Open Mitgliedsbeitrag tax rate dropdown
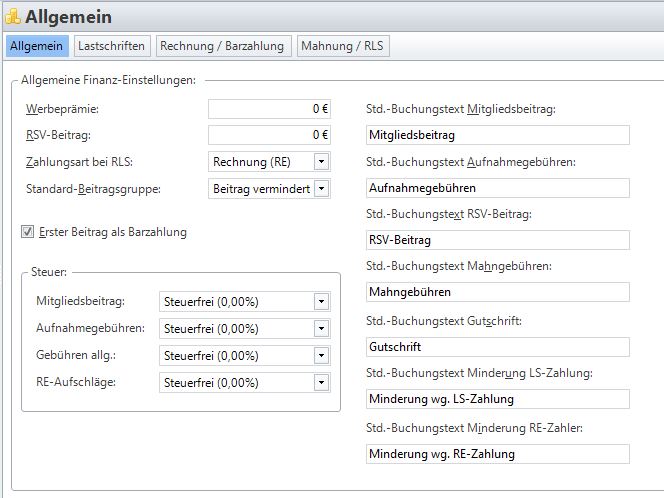This screenshot has width=664, height=498. 320,301
